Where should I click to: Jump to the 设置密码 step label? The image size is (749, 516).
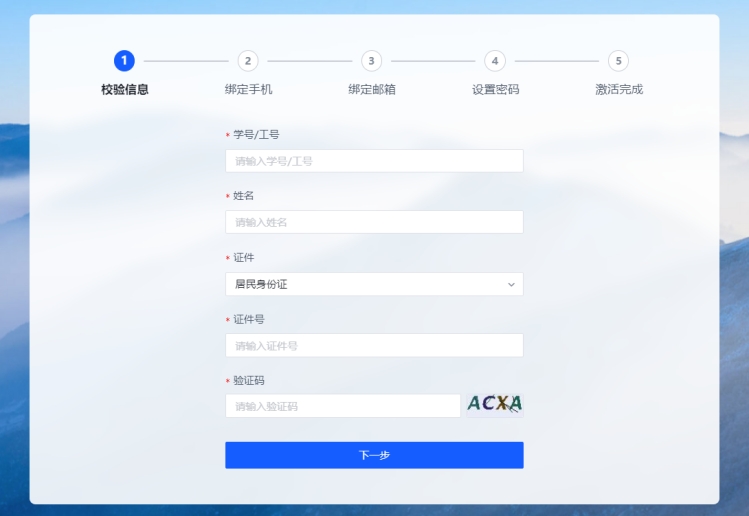495,89
